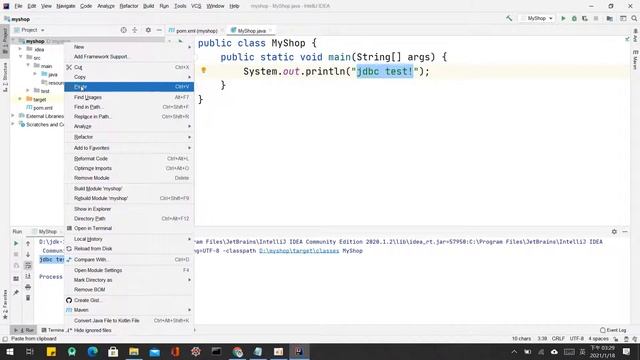The height and width of the screenshot is (360, 640).
Task: Select Add Framework Support
Action: [x=129, y=57]
